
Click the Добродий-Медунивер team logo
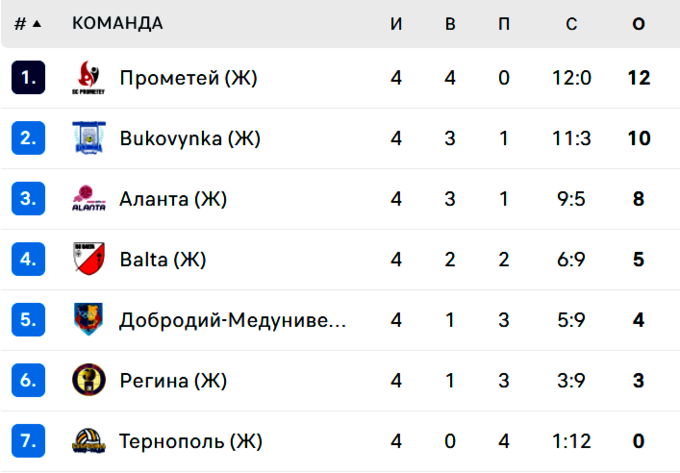(x=89, y=320)
